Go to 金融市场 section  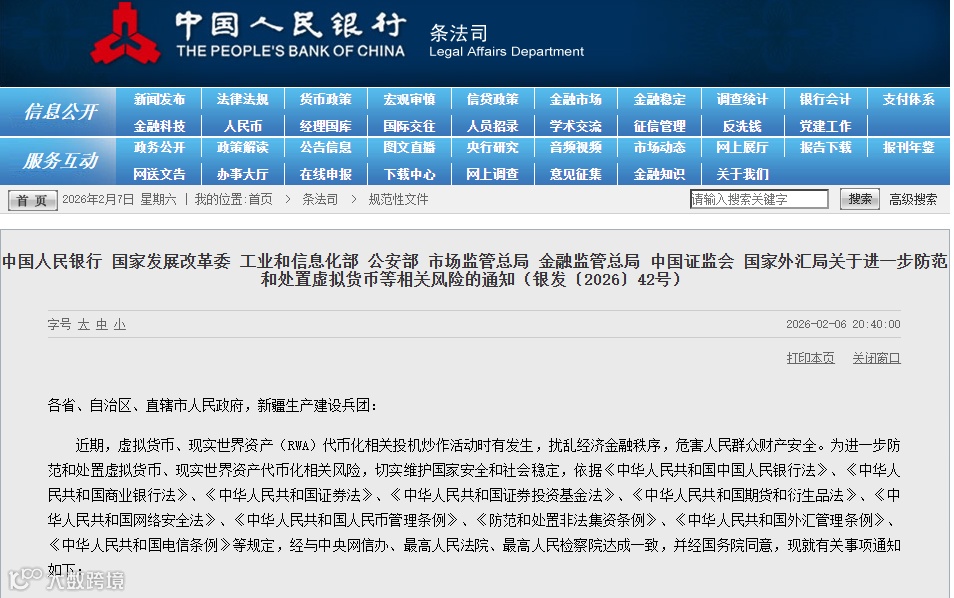point(576,99)
